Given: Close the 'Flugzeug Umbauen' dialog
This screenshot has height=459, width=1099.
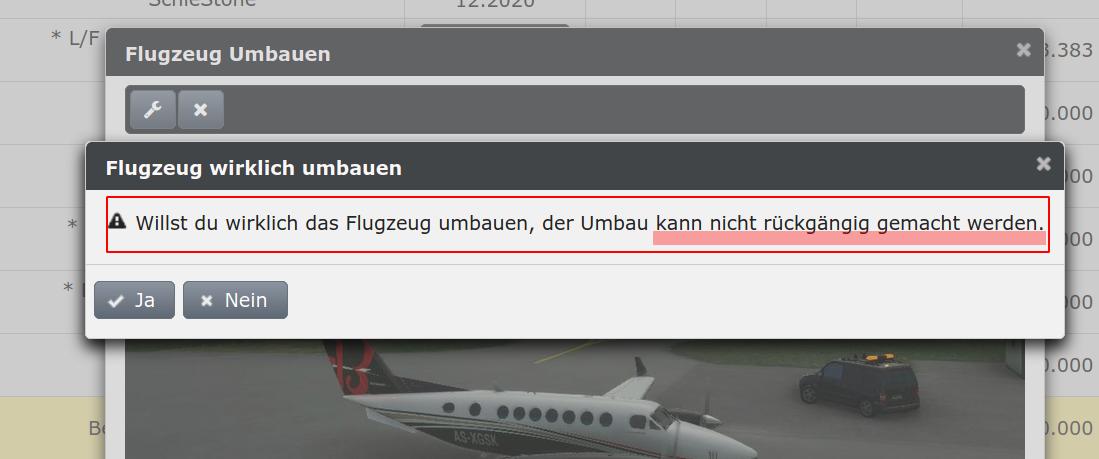Looking at the screenshot, I should pos(1023,50).
